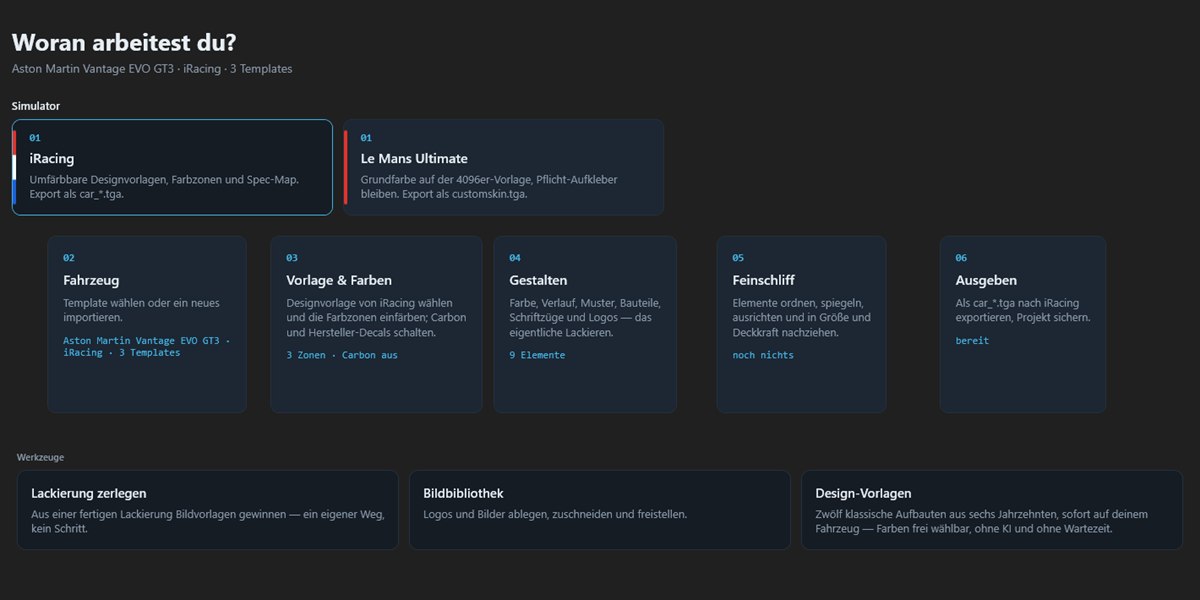Open the Vorlage & Farben step

pyautogui.click(x=376, y=324)
